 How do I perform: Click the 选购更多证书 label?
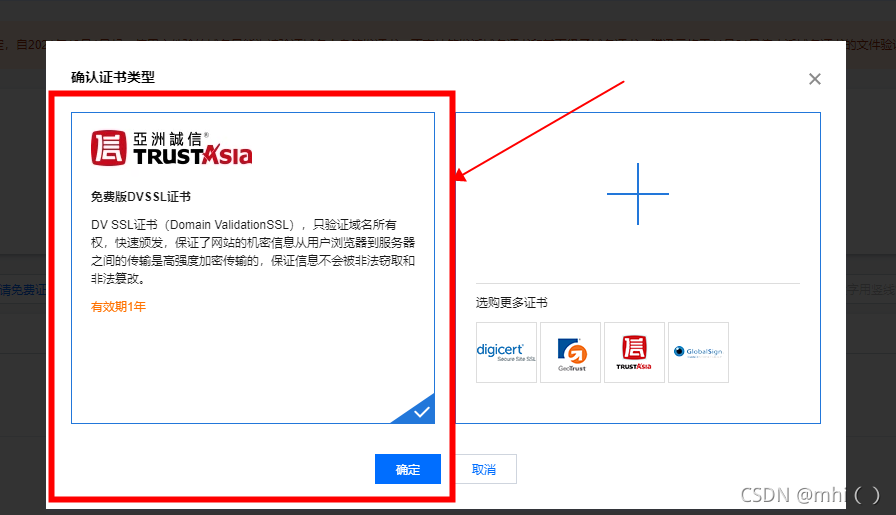[511, 302]
